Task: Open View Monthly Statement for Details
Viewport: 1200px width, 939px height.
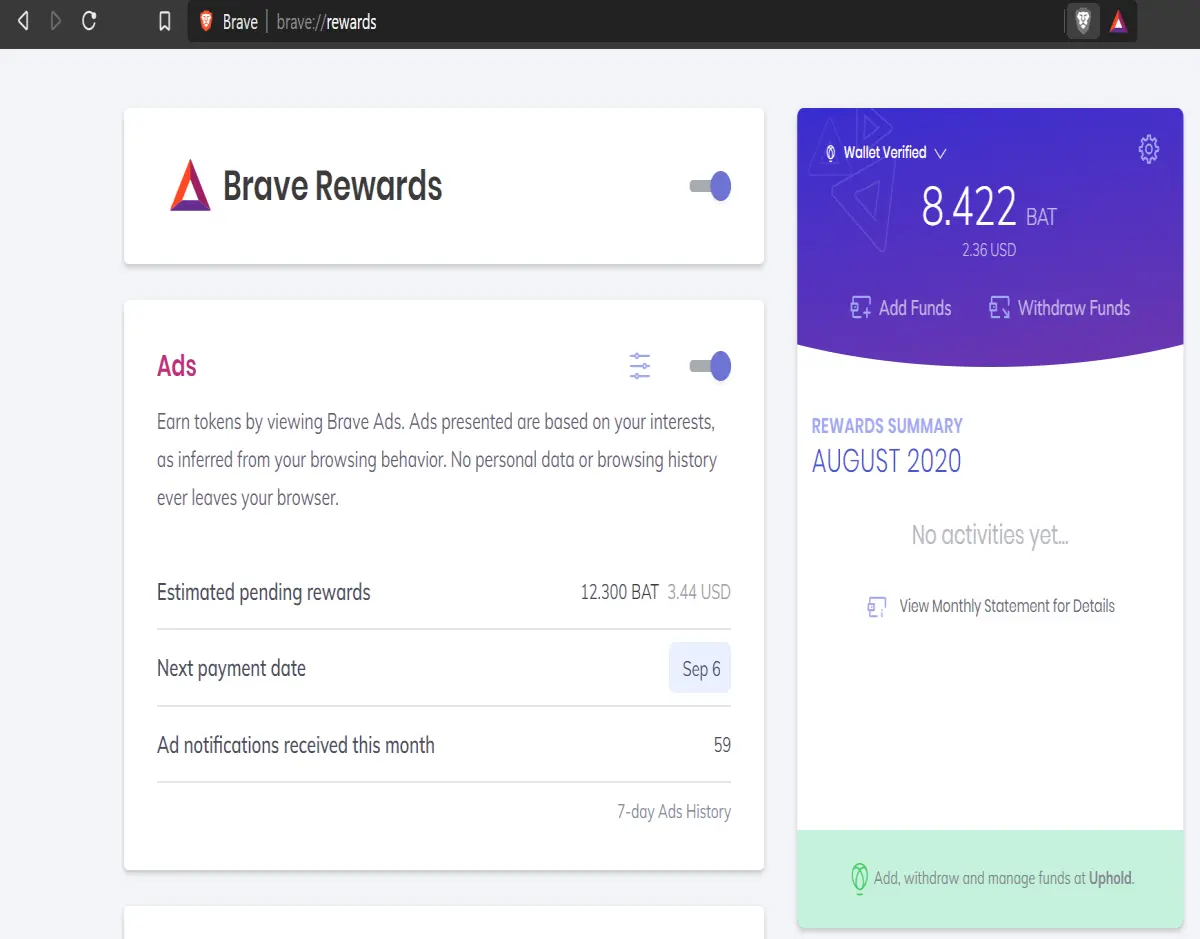Action: [x=1007, y=606]
